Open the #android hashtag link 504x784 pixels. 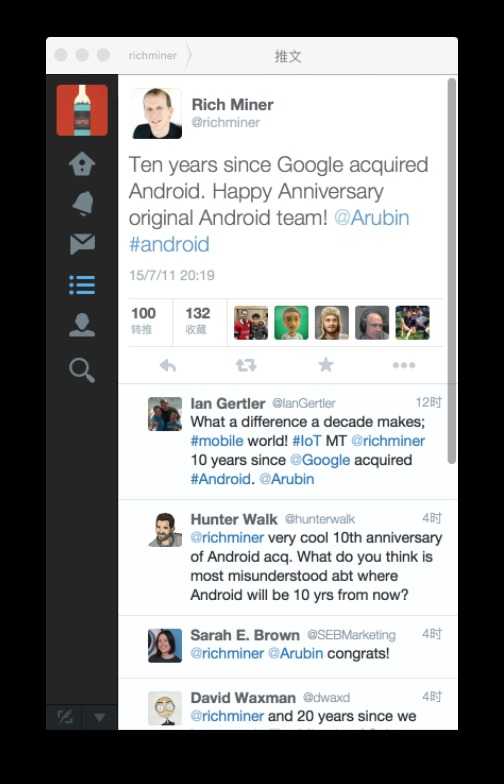(169, 244)
